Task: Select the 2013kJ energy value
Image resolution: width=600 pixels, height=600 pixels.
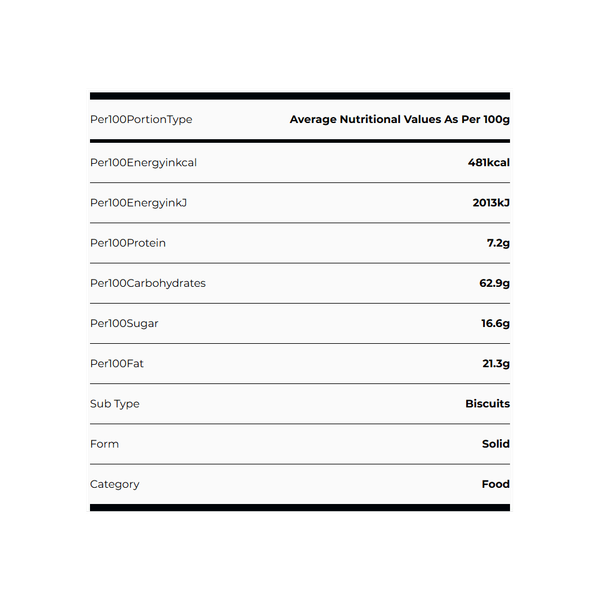Action: click(x=491, y=203)
